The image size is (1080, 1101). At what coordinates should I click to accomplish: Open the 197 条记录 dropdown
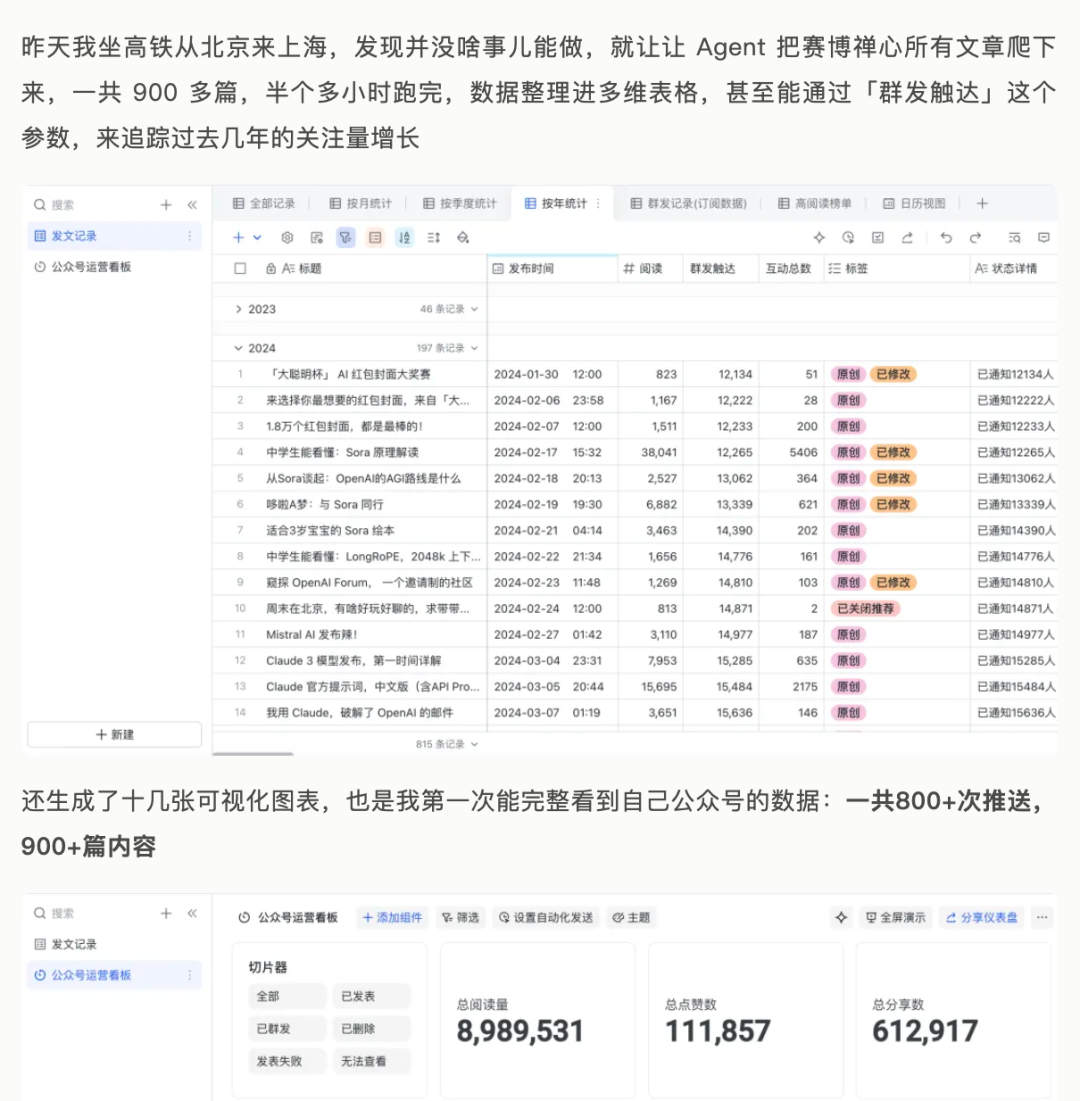point(447,348)
